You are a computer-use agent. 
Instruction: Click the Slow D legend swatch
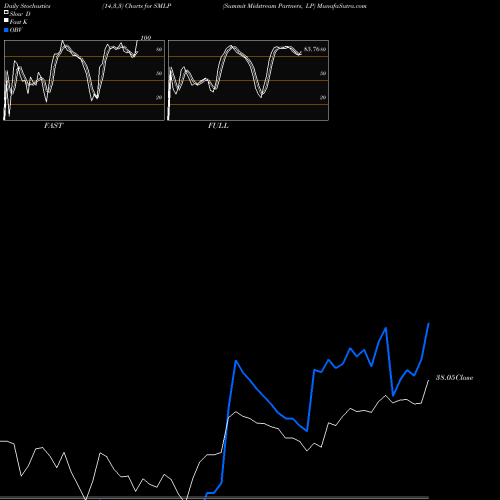point(6,13)
